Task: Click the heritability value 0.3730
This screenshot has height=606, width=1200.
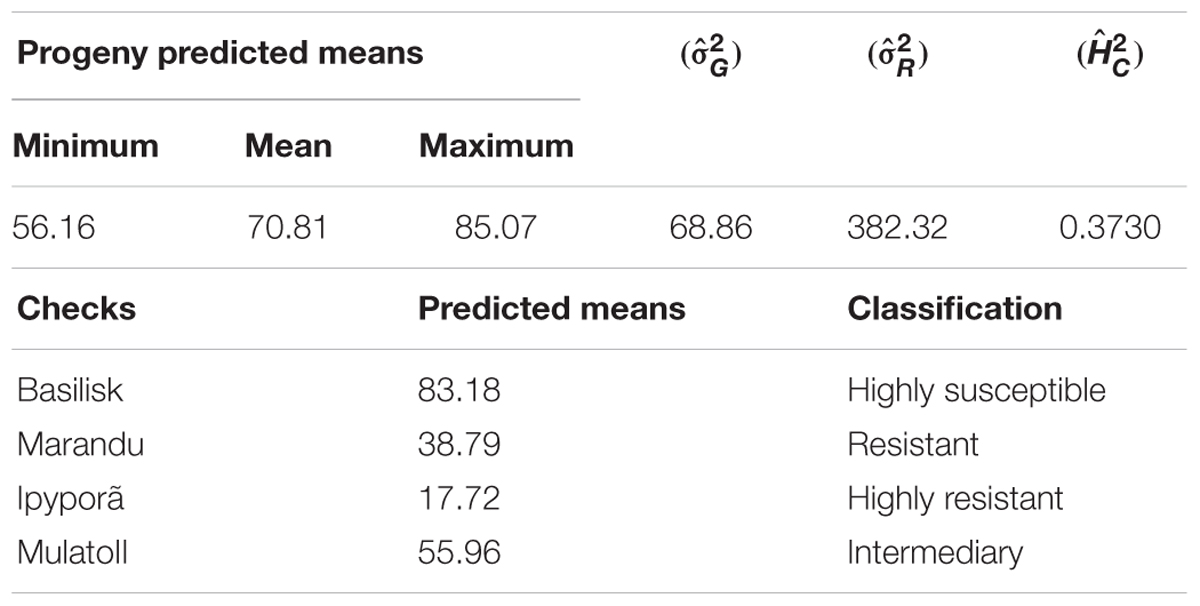Action: 1110,228
